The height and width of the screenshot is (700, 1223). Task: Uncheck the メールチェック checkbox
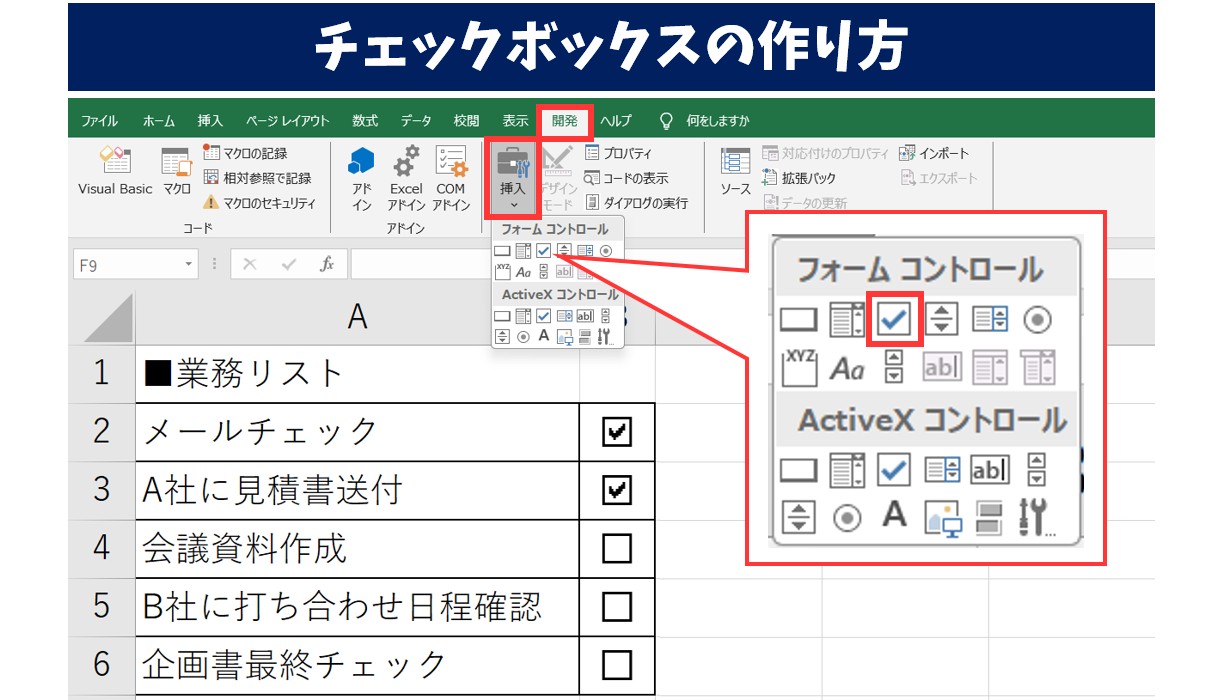pyautogui.click(x=617, y=432)
